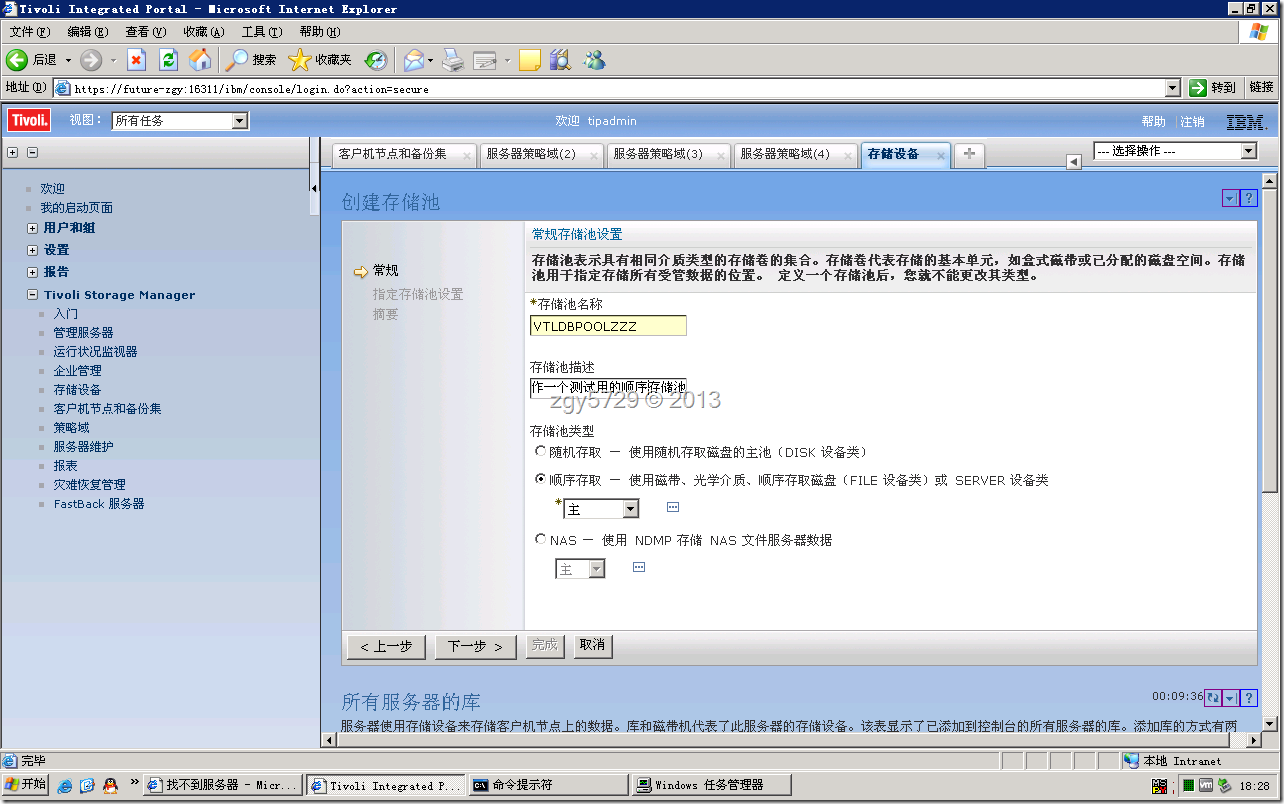The width and height of the screenshot is (1284, 804).
Task: Click the ellipsis icon next to sequential type dropdown
Action: pyautogui.click(x=673, y=507)
